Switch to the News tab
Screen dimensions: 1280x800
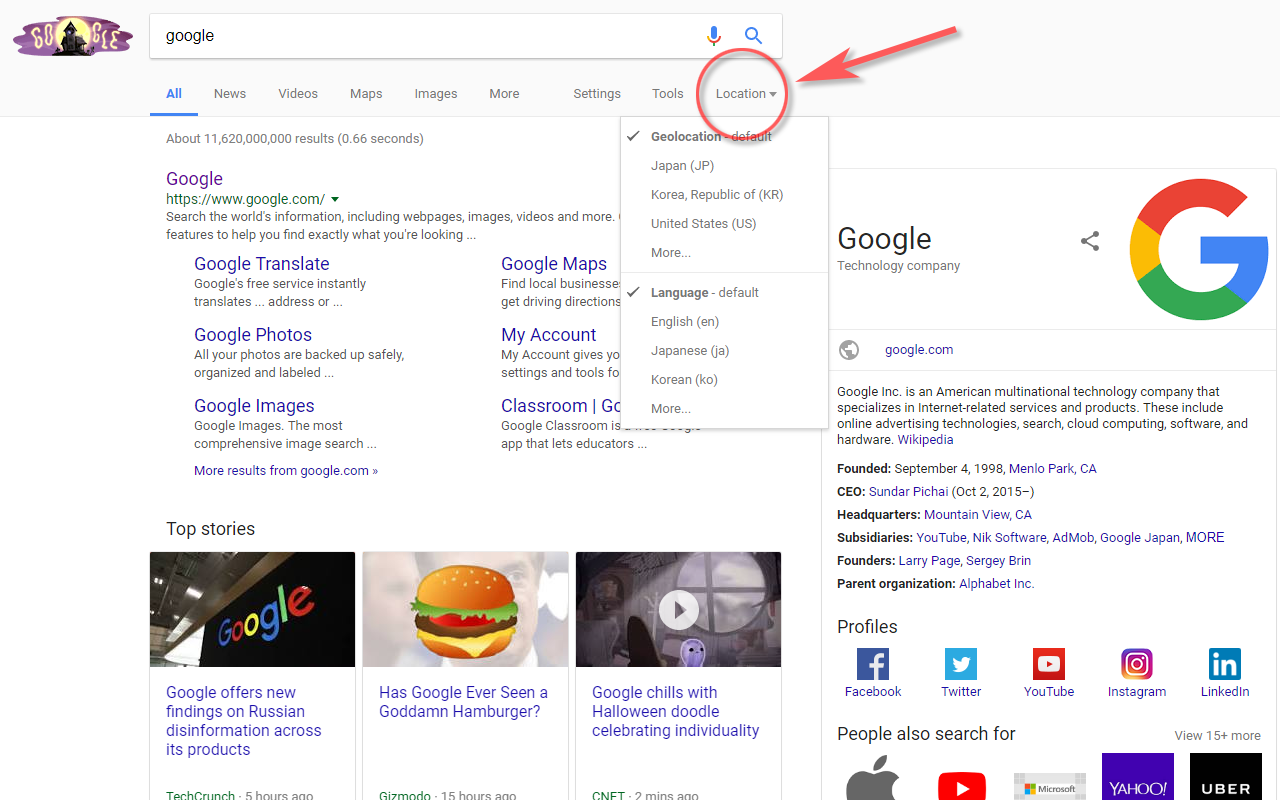pos(229,93)
